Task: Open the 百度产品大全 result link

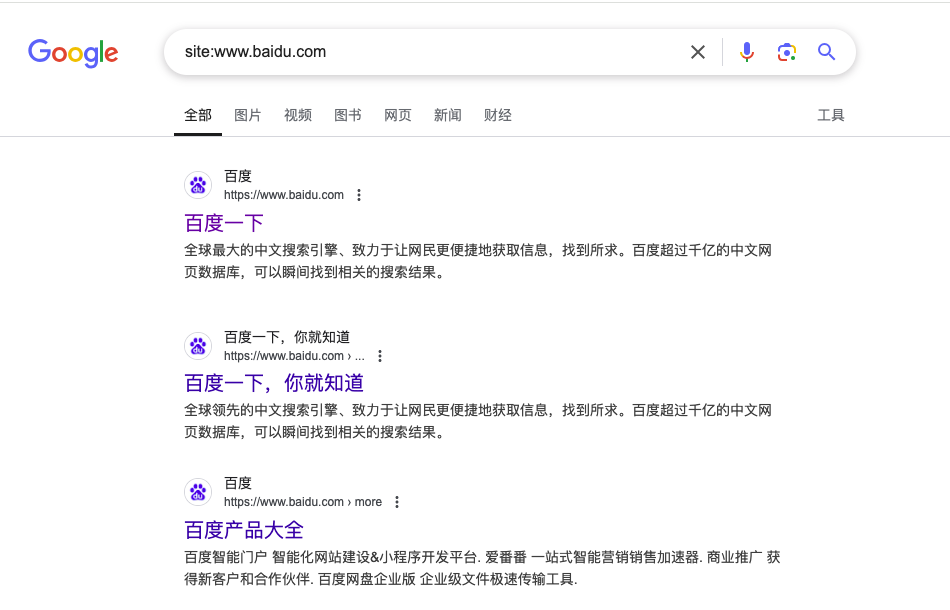Action: (x=244, y=529)
